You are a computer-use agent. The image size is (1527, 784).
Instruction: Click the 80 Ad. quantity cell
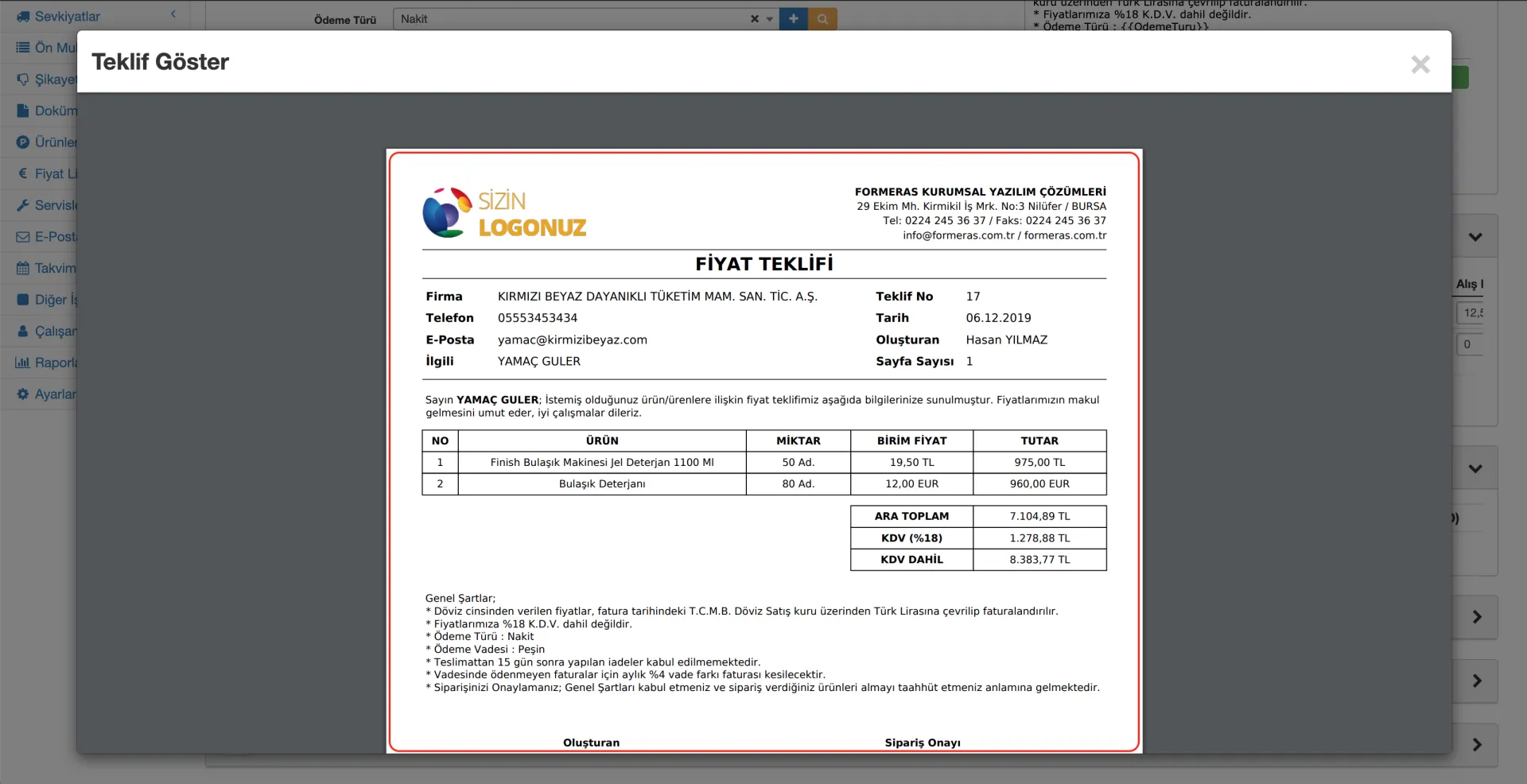pyautogui.click(x=798, y=484)
